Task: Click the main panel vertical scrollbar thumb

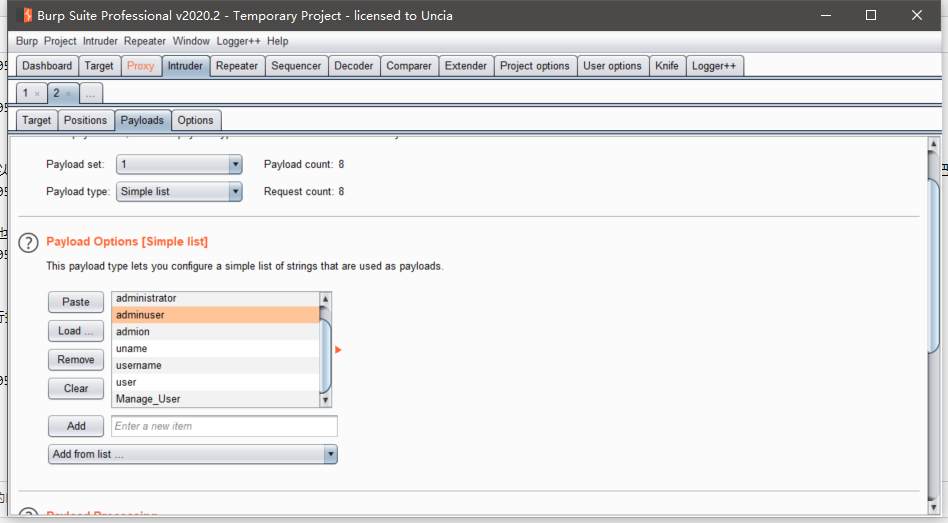Action: (933, 266)
